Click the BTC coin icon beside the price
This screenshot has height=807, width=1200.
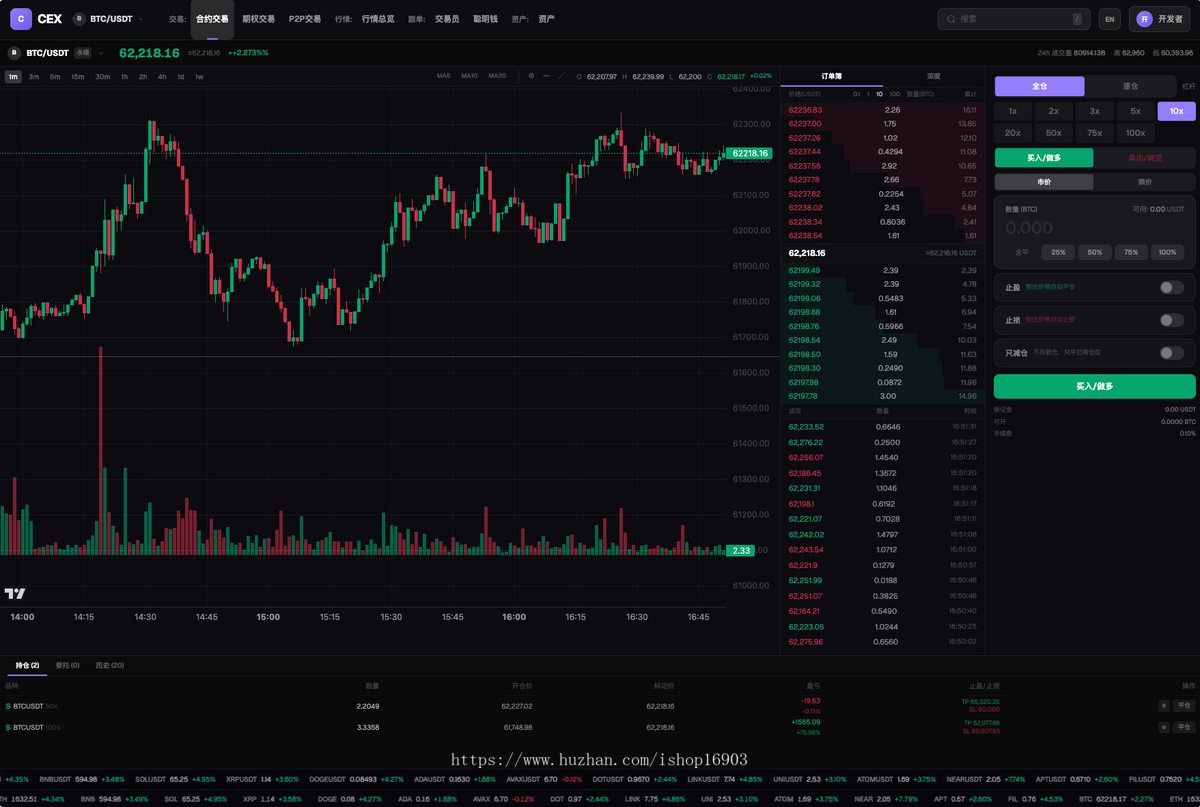click(14, 53)
